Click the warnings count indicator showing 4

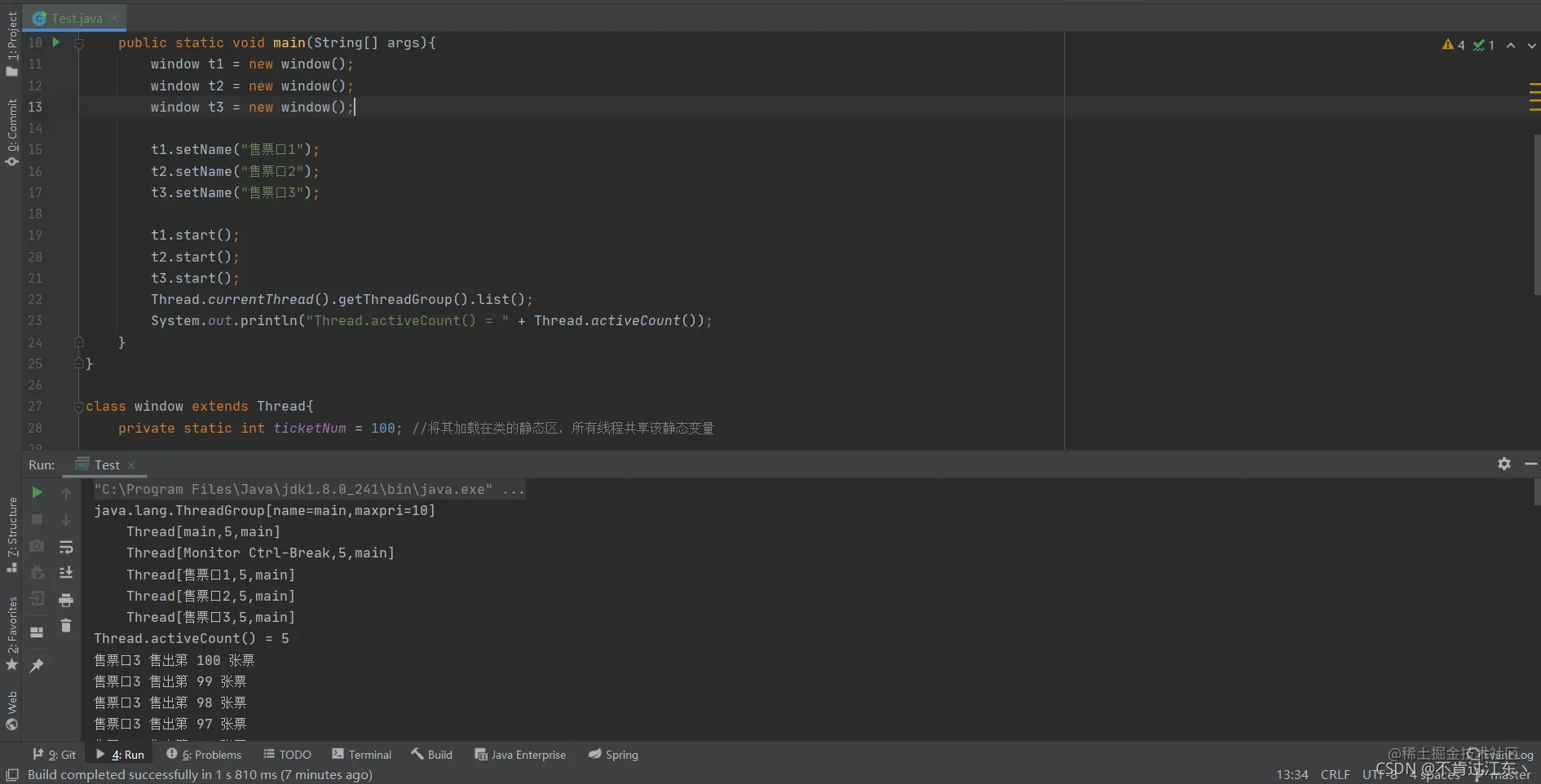click(x=1454, y=45)
